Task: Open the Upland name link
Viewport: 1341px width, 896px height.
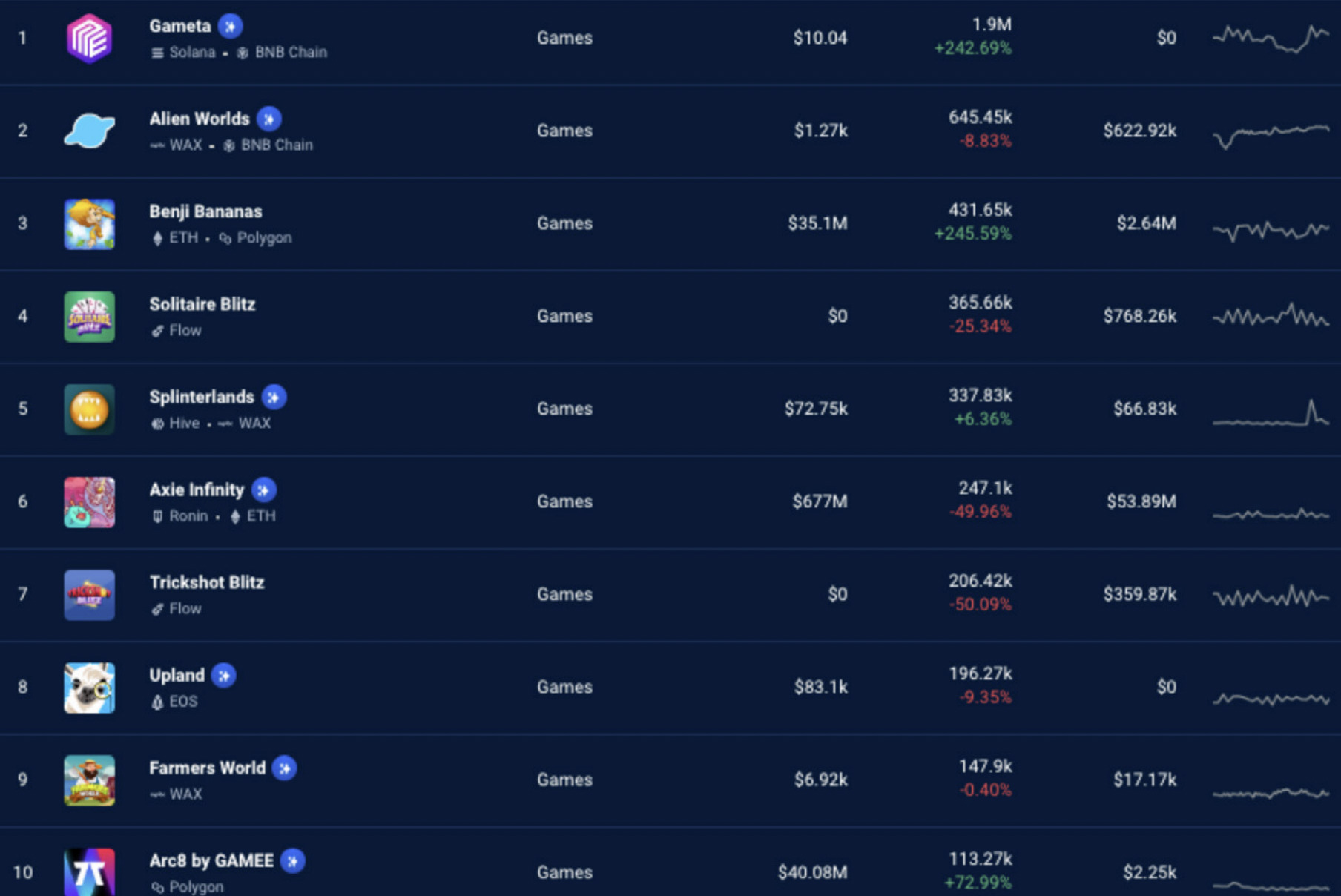Action: tap(177, 675)
